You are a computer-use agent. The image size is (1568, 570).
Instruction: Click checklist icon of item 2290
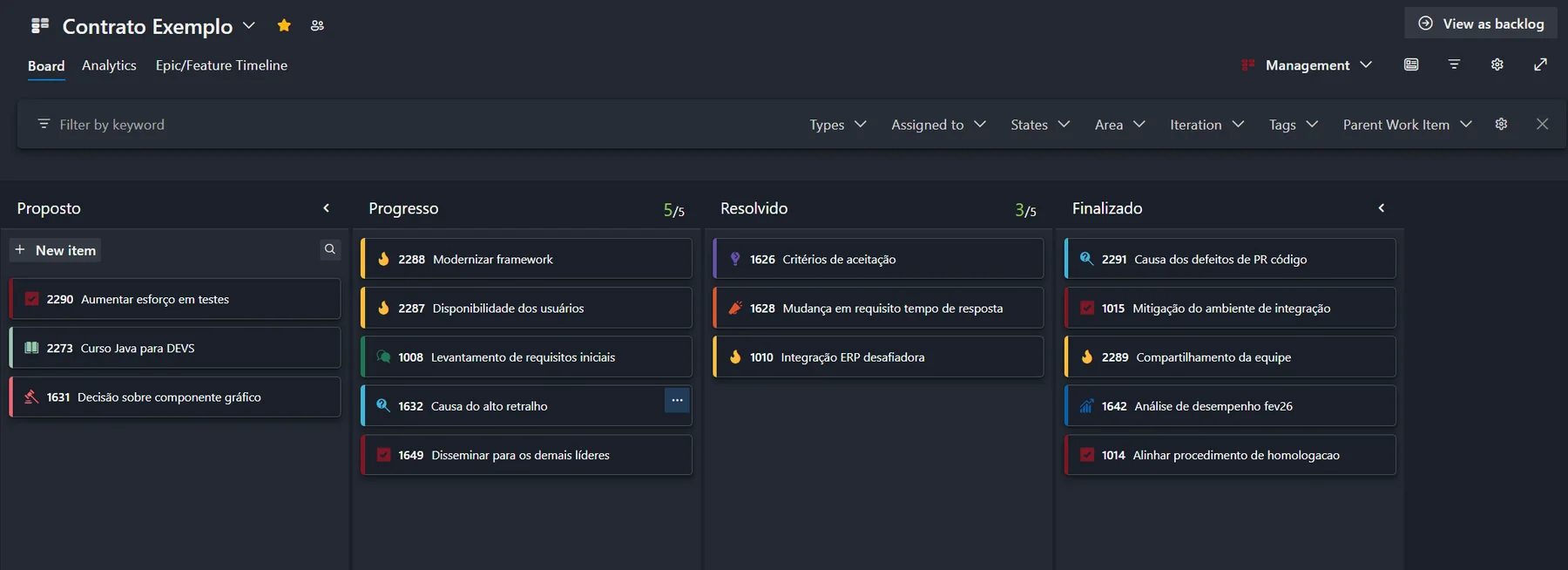pyautogui.click(x=32, y=299)
